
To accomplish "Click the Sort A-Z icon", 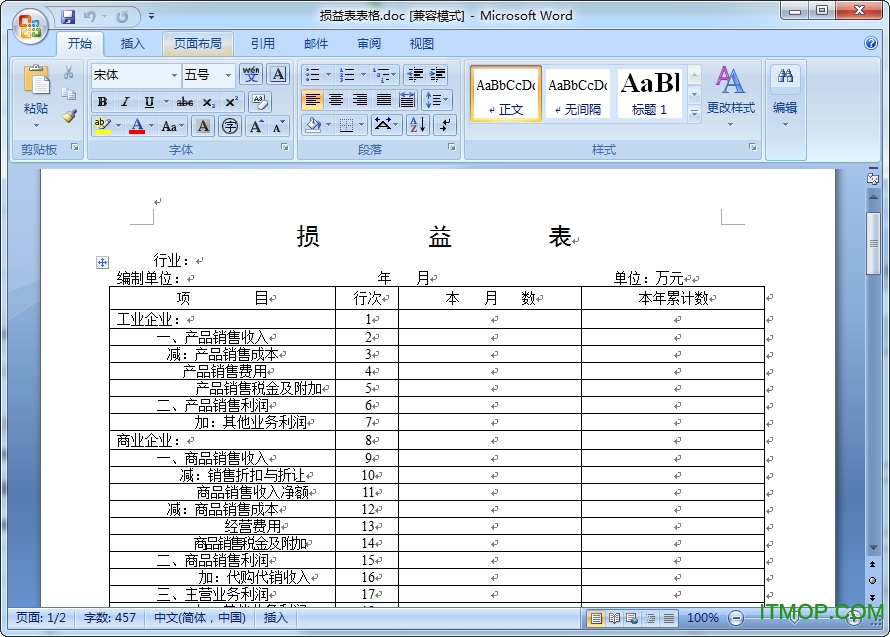I will click(x=417, y=125).
